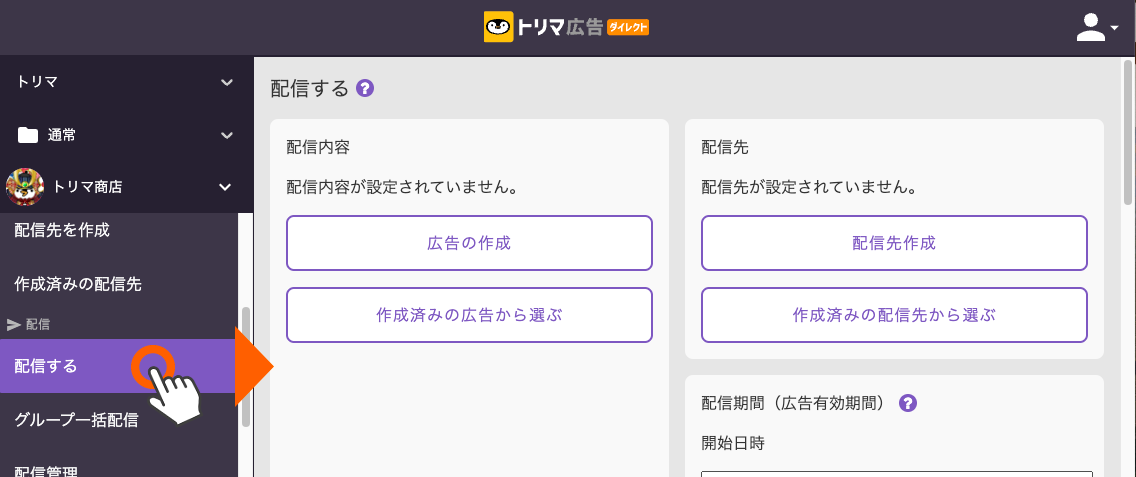The height and width of the screenshot is (477, 1136).
Task: Click help icon beside 配信期間 label
Action: point(908,403)
